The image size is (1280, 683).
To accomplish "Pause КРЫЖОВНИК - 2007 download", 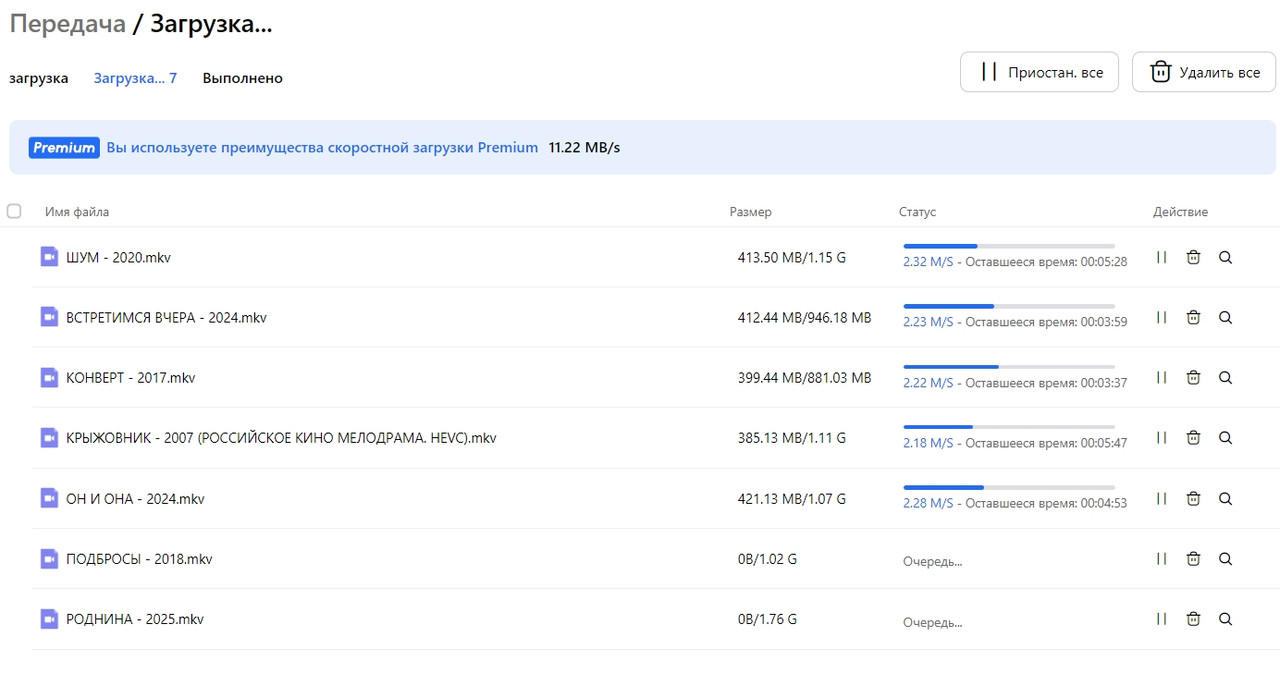I will (1161, 437).
